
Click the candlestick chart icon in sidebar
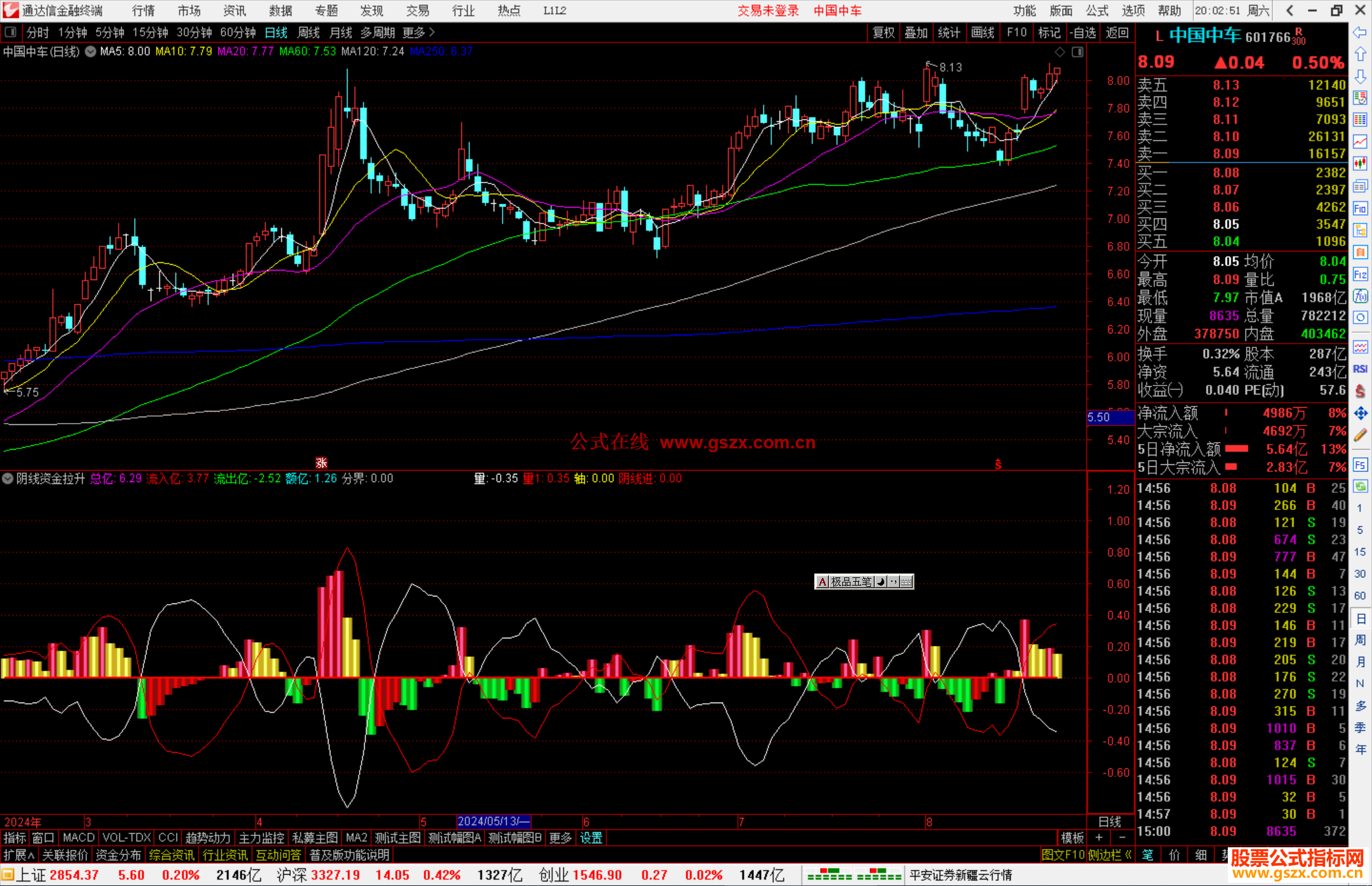pyautogui.click(x=1360, y=164)
